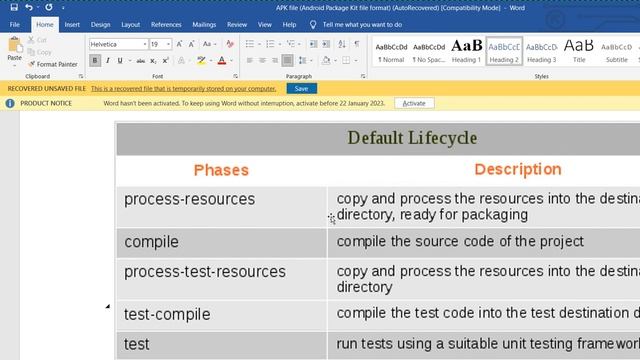Open the underline style dropdown arrow
The height and width of the screenshot is (360, 640).
(129, 61)
